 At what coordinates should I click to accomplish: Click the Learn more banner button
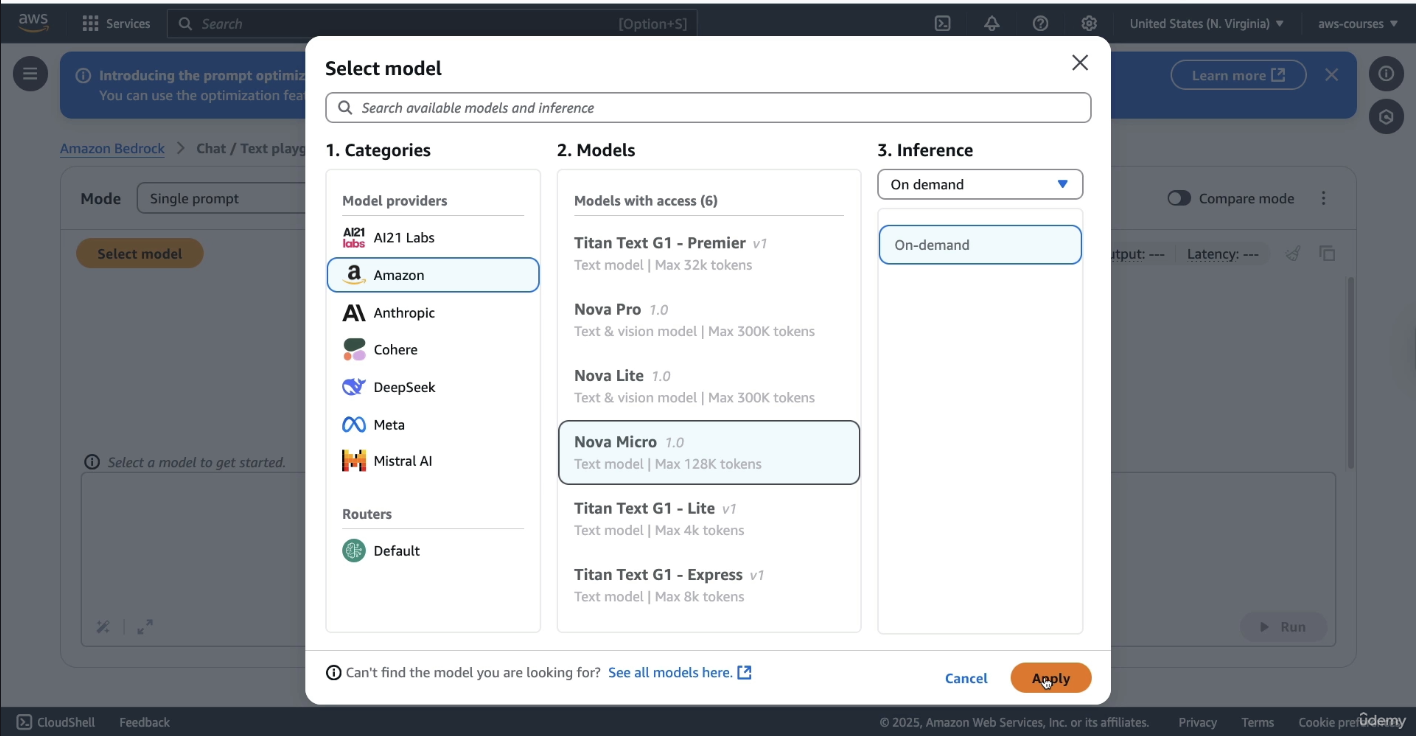[x=1238, y=75]
